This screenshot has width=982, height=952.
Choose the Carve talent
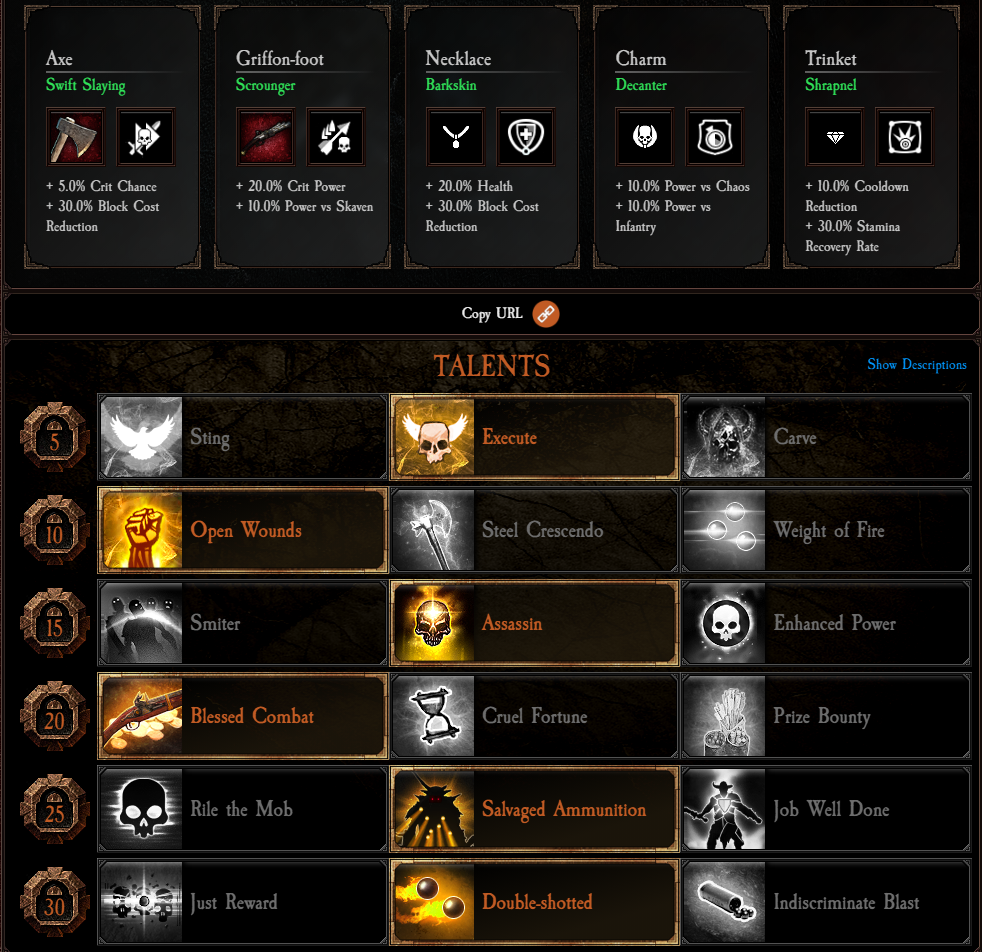825,437
